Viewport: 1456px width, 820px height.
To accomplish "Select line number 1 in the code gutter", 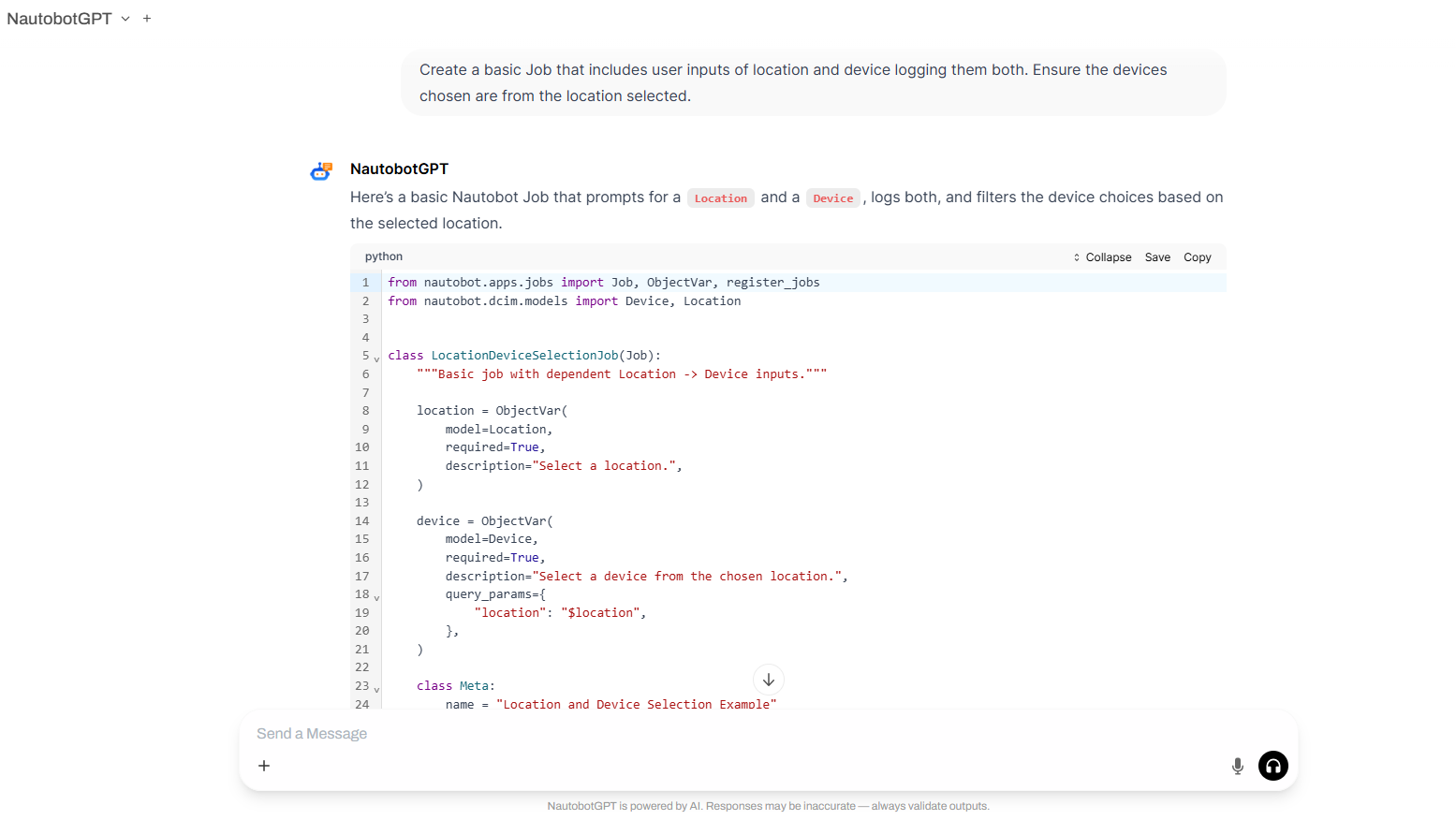I will click(x=365, y=283).
